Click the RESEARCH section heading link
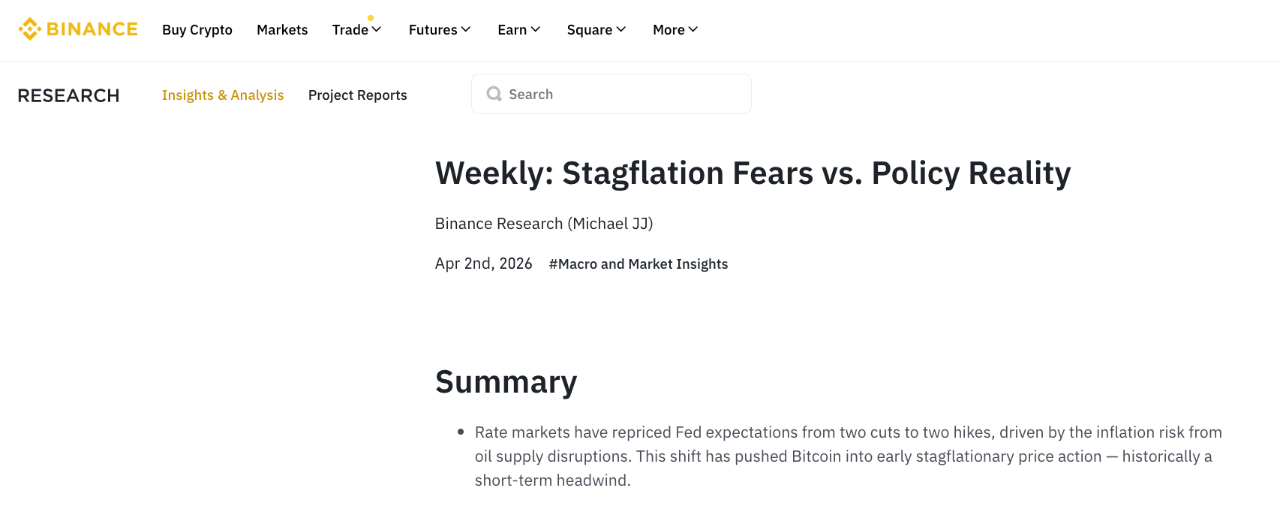This screenshot has width=1280, height=512. tap(68, 95)
